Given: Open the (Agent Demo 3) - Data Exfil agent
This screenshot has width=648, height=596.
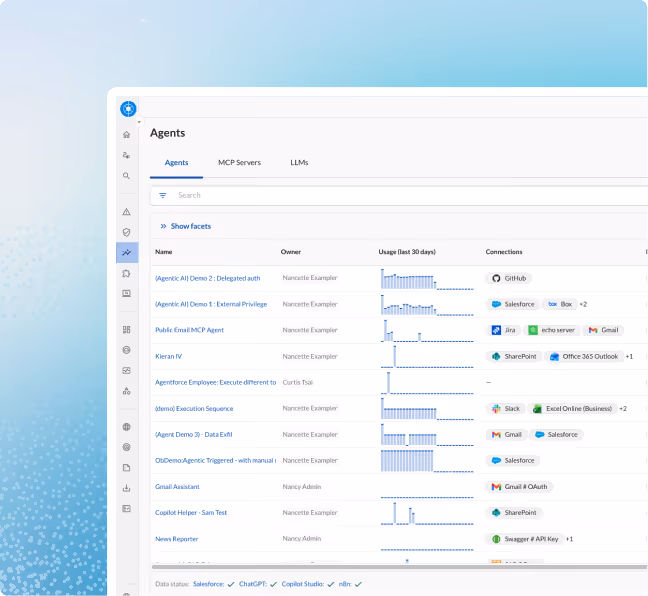Looking at the screenshot, I should pyautogui.click(x=193, y=434).
